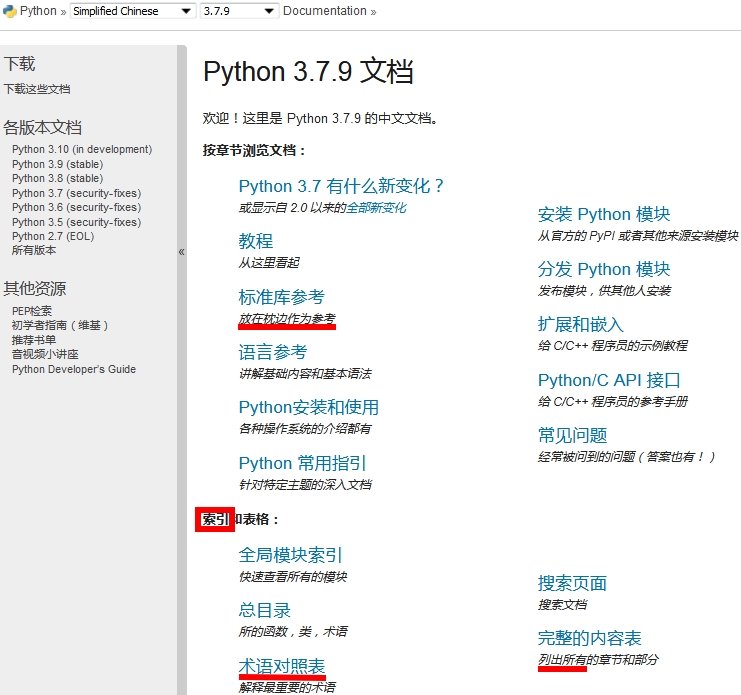The width and height of the screenshot is (741, 695).
Task: Open 语言参考 language reference
Action: coord(273,352)
